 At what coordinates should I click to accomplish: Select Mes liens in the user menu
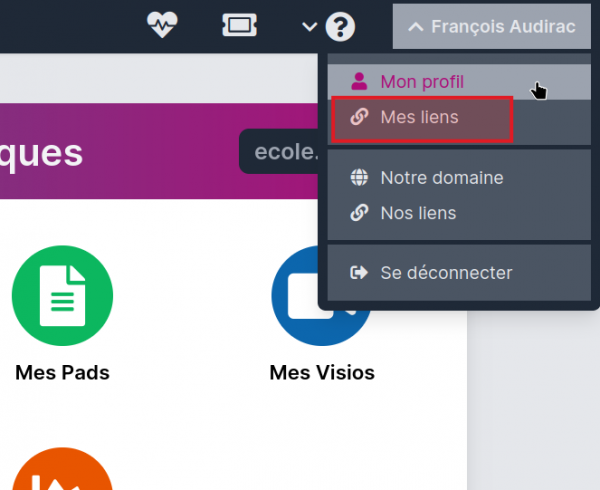(459, 117)
